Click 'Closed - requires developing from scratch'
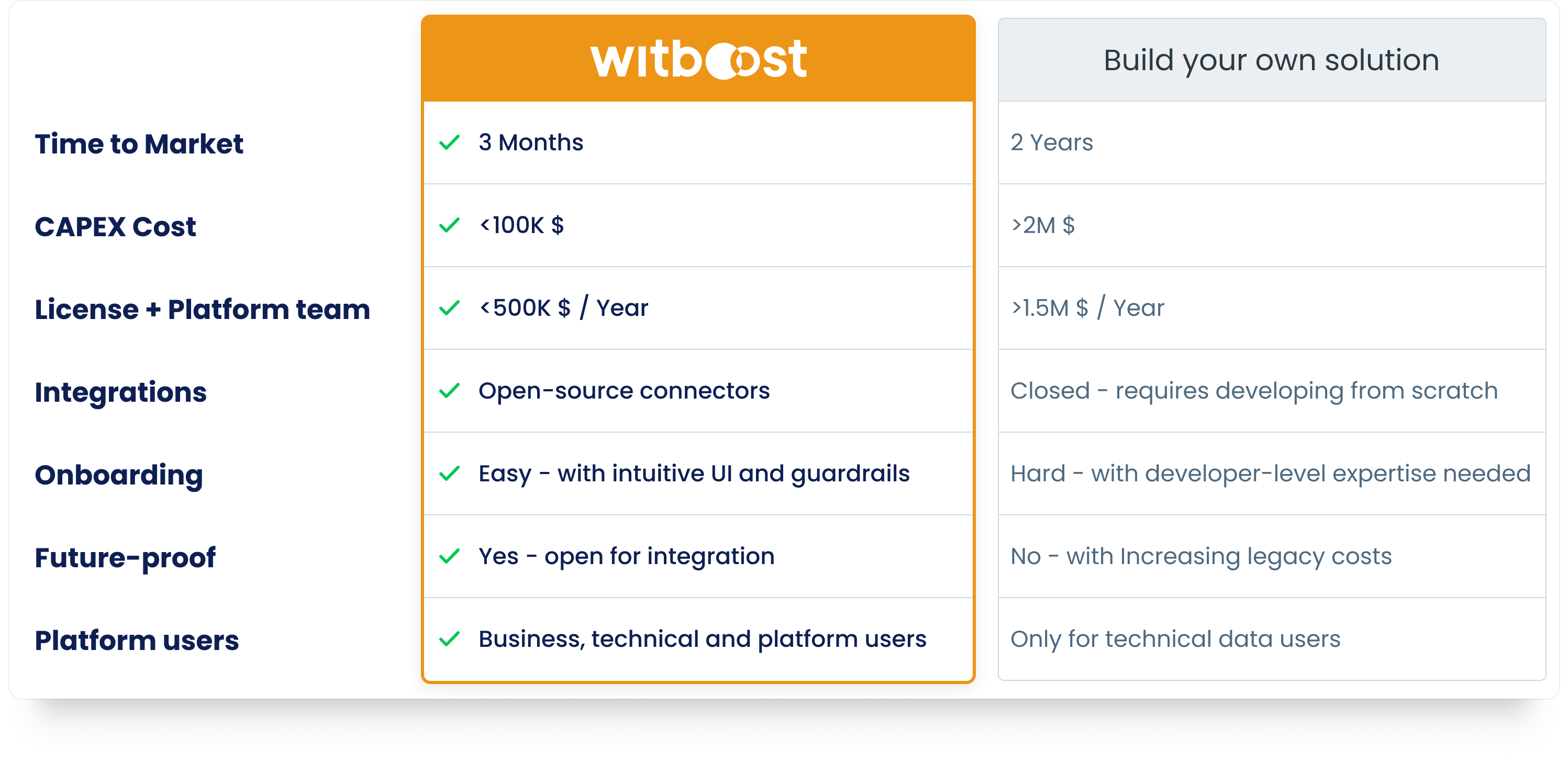This screenshot has height=760, width=1568. (x=1254, y=391)
